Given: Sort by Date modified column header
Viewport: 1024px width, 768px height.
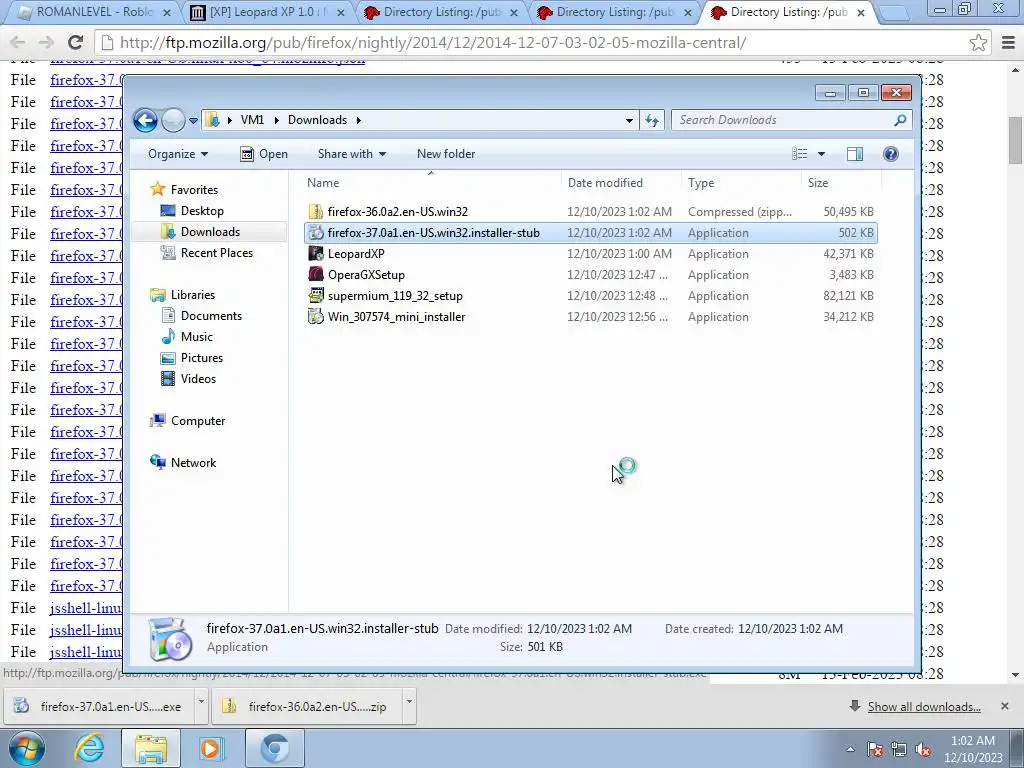Looking at the screenshot, I should pos(620,183).
